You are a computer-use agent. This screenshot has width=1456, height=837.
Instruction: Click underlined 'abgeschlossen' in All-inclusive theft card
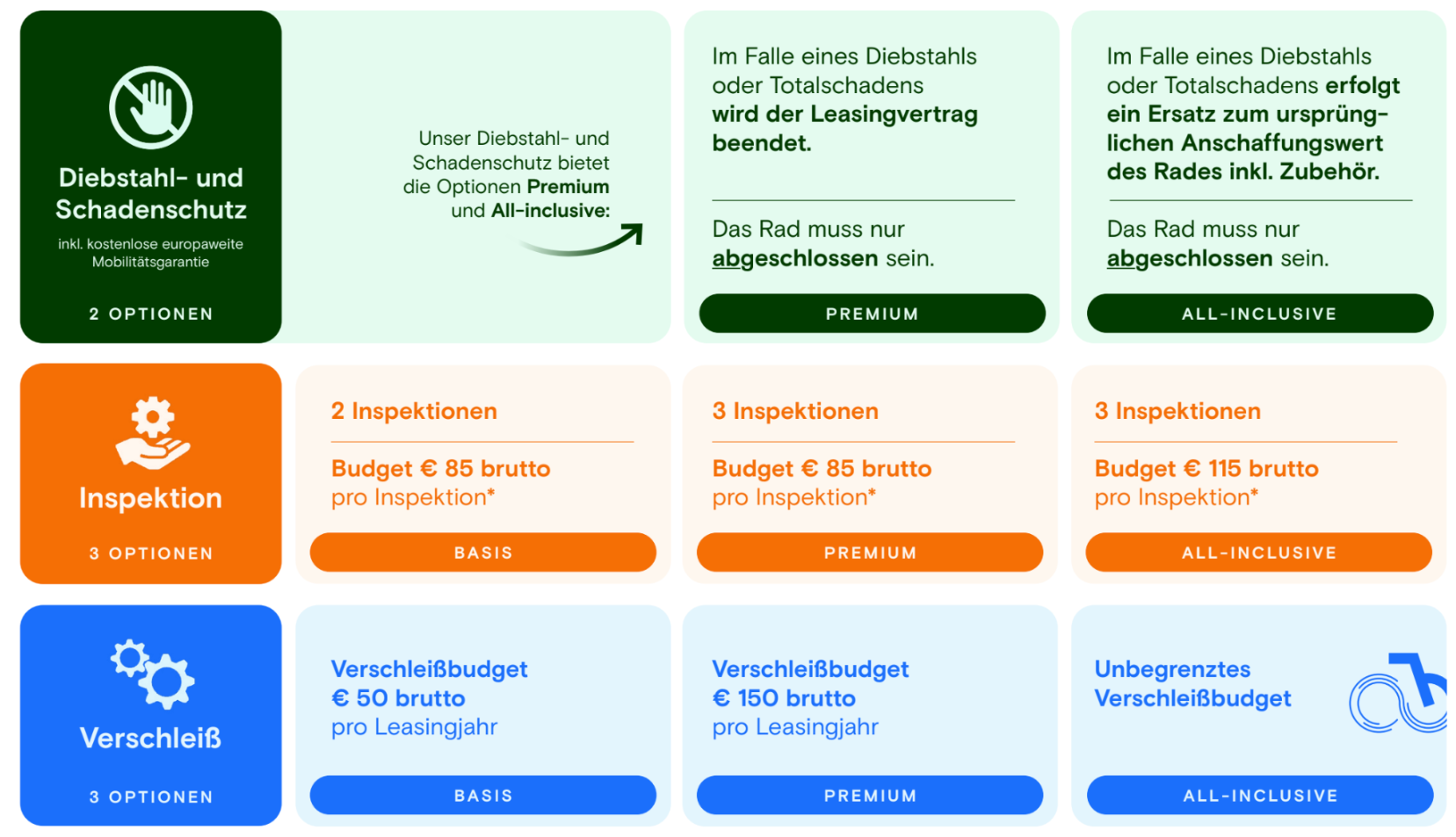(x=1190, y=258)
